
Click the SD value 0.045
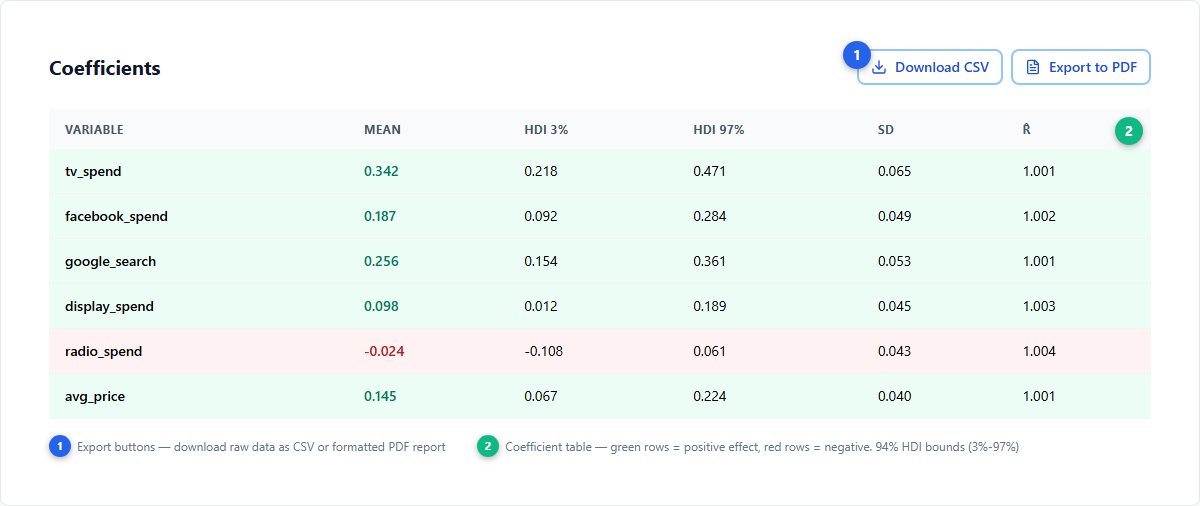(894, 306)
